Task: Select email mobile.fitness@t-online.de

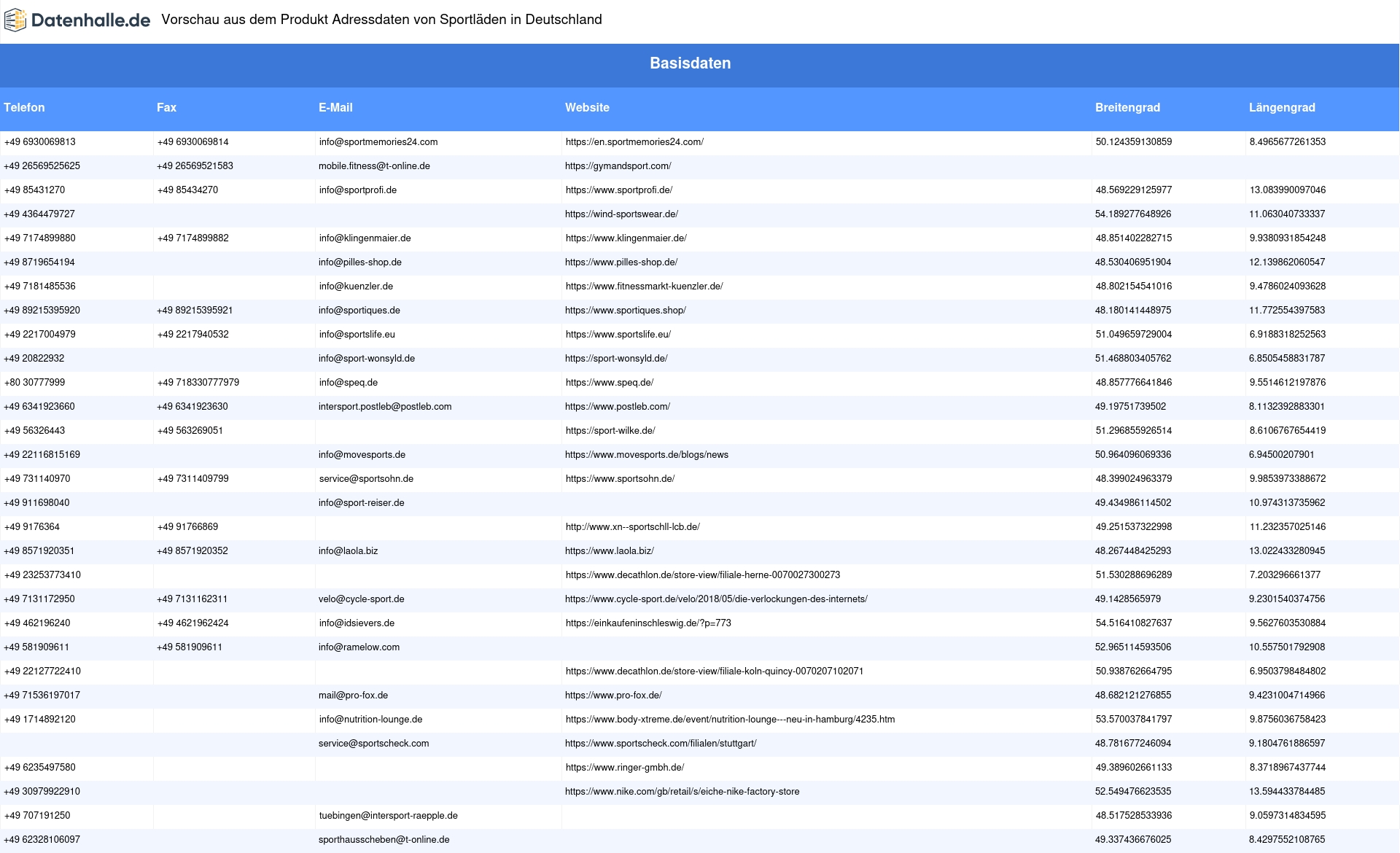Action: [x=374, y=166]
